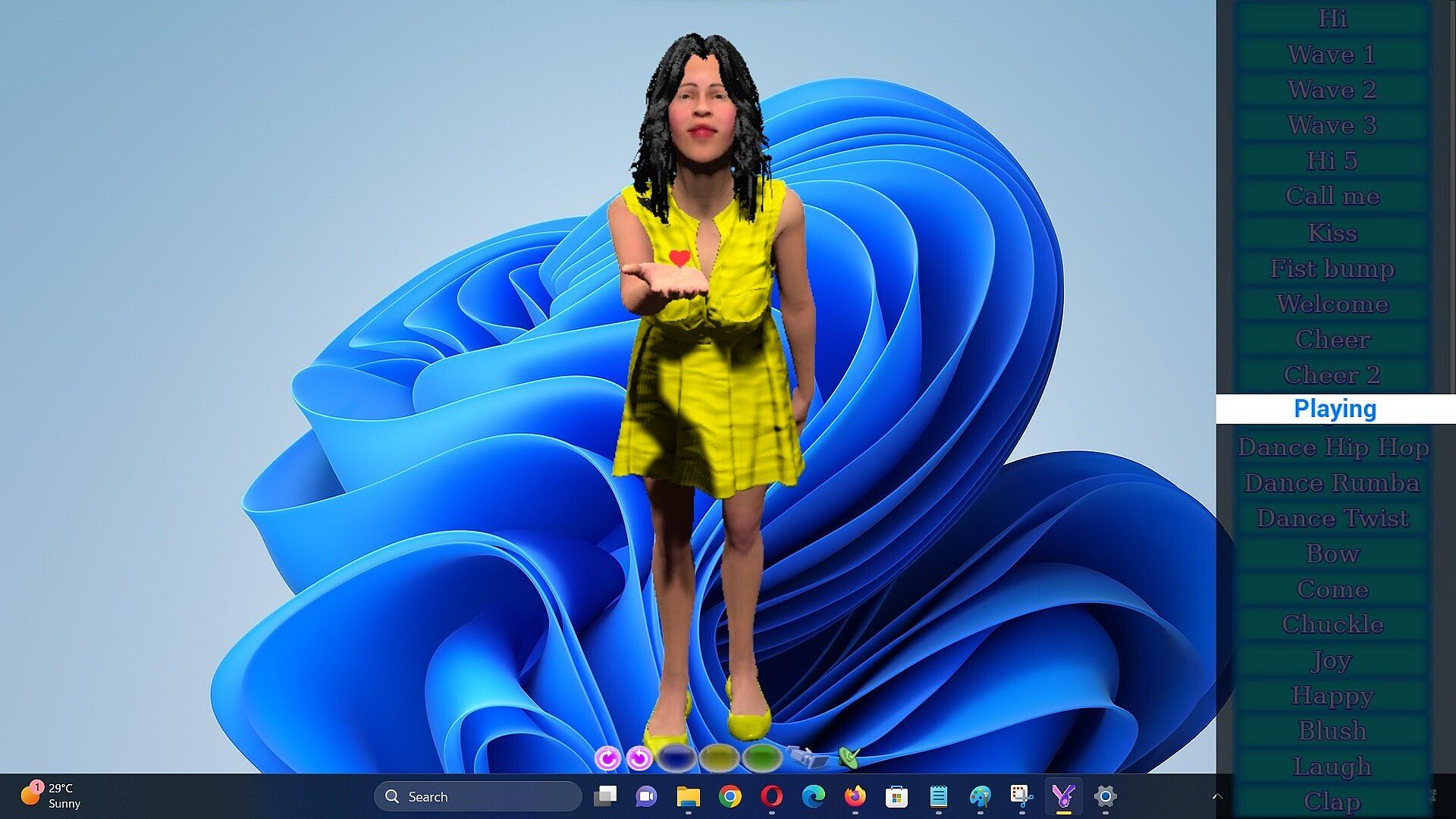Image resolution: width=1456 pixels, height=819 pixels.
Task: Choose the Fist bump gesture
Action: pos(1332,268)
